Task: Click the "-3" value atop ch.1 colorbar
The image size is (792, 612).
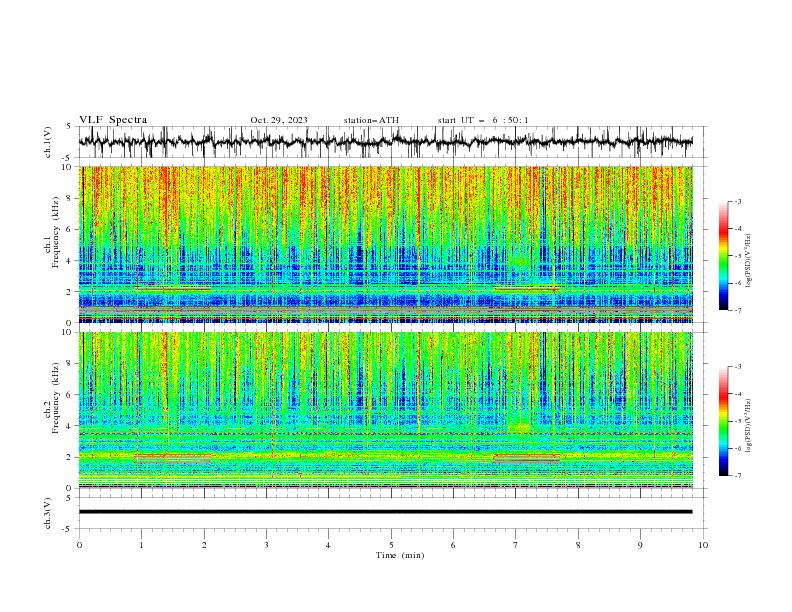Action: [737, 201]
